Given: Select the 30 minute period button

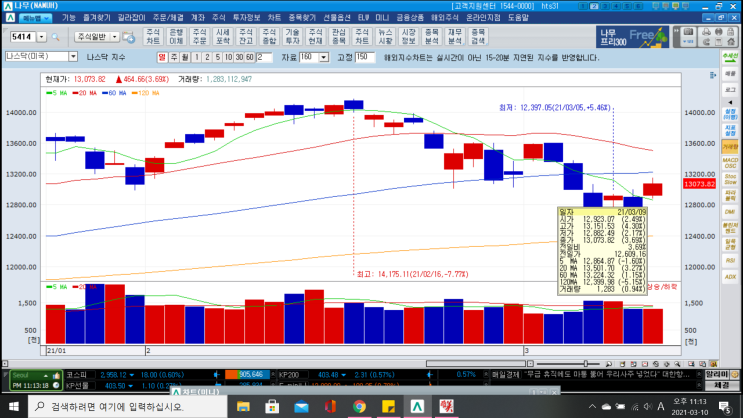Looking at the screenshot, I should coord(239,57).
